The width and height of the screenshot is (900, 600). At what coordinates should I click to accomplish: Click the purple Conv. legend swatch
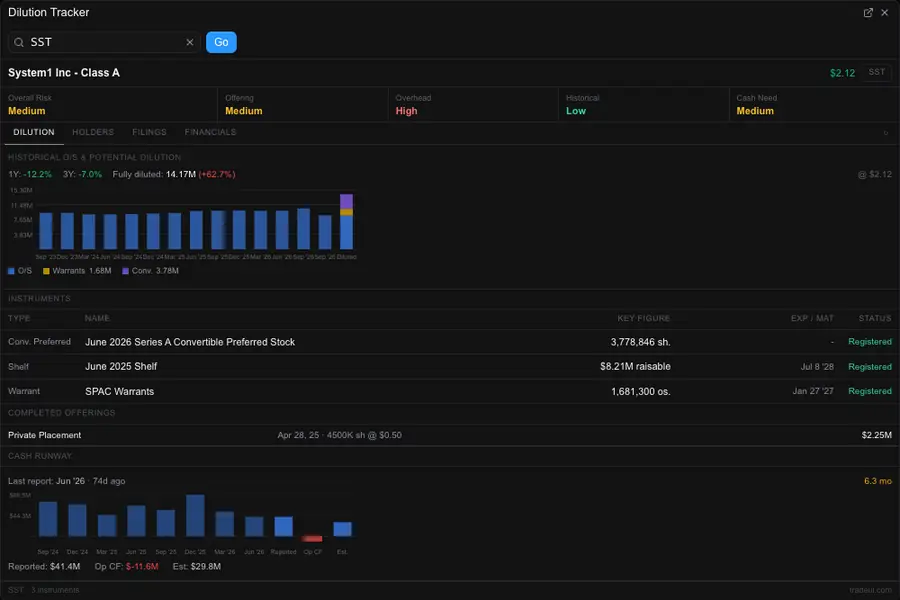click(x=125, y=271)
